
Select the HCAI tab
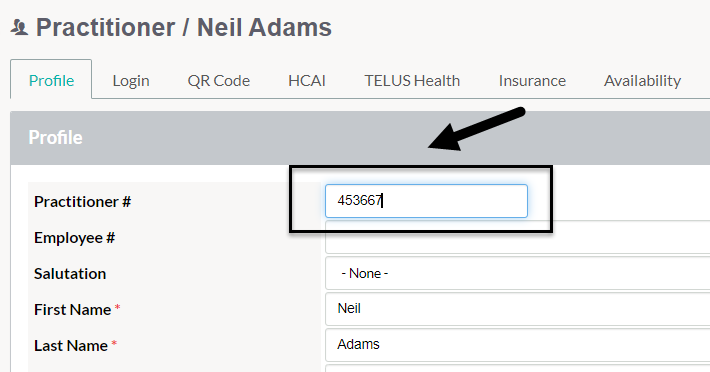[x=307, y=81]
